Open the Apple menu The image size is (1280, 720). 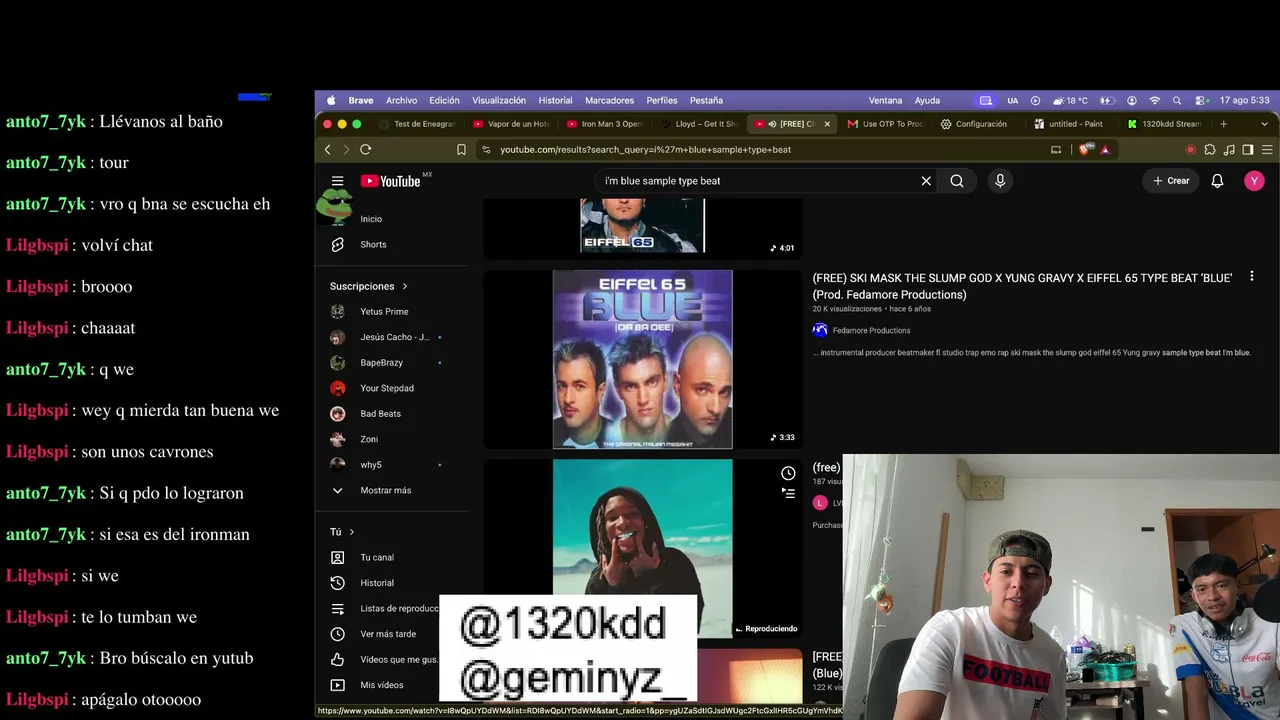[x=331, y=100]
